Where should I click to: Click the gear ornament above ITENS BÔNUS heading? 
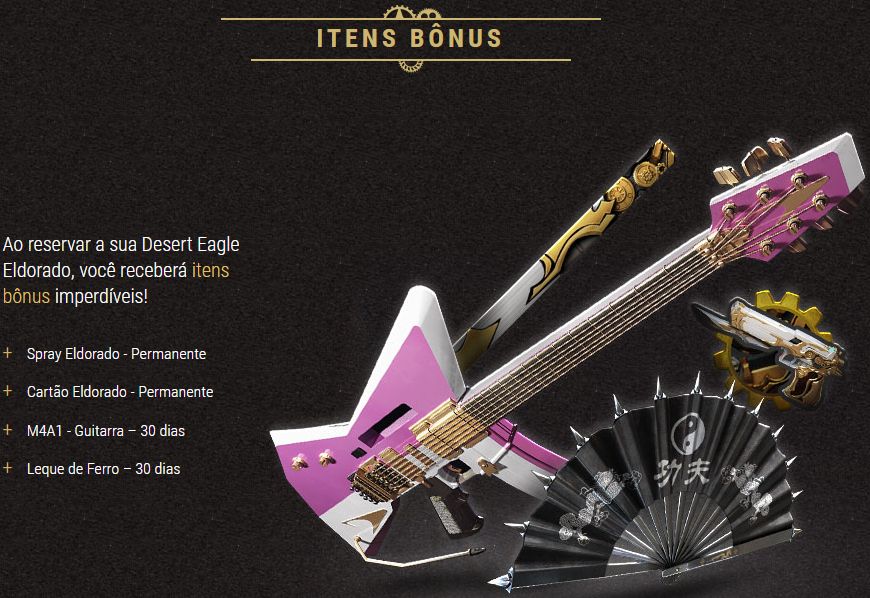(411, 12)
